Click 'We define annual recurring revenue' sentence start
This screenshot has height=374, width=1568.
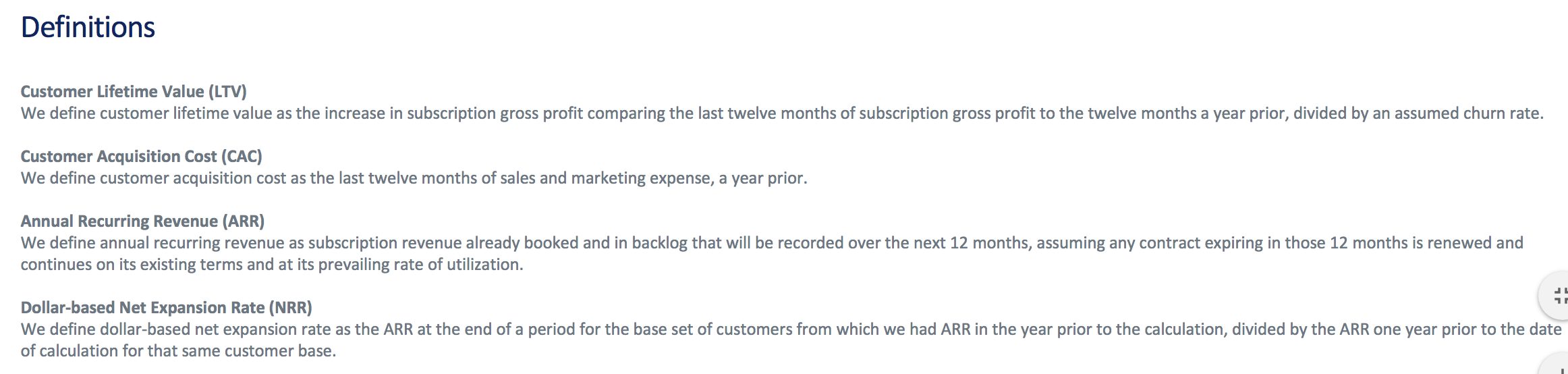pyautogui.click(x=152, y=242)
